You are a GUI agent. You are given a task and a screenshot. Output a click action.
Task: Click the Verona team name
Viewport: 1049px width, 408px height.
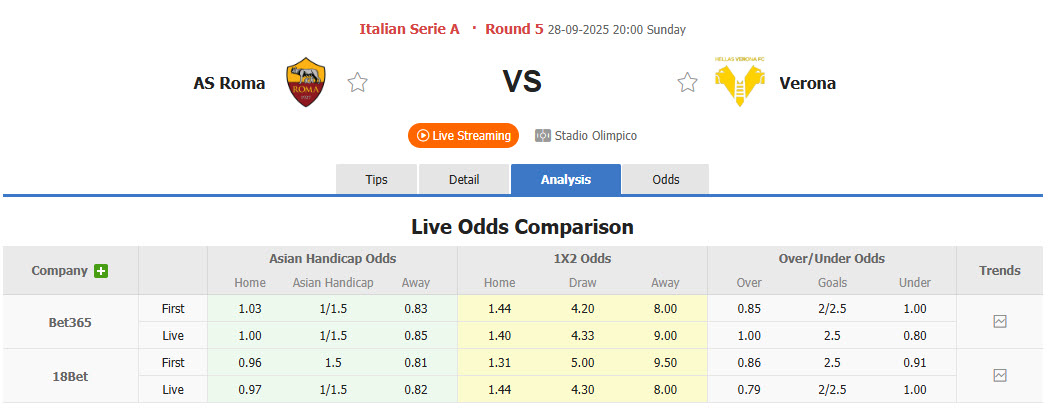point(809,83)
